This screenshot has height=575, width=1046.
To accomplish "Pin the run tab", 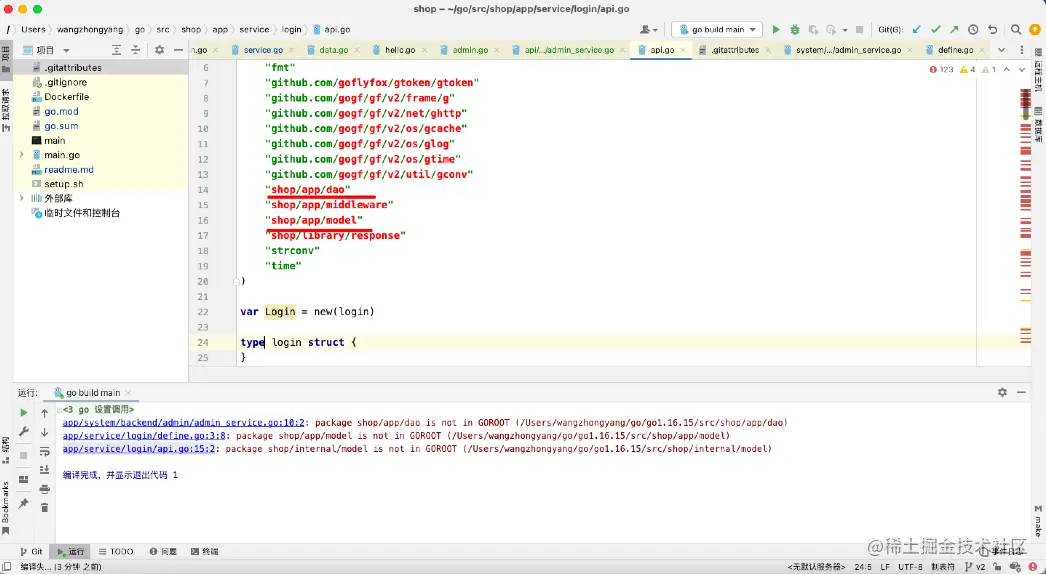I will point(23,503).
